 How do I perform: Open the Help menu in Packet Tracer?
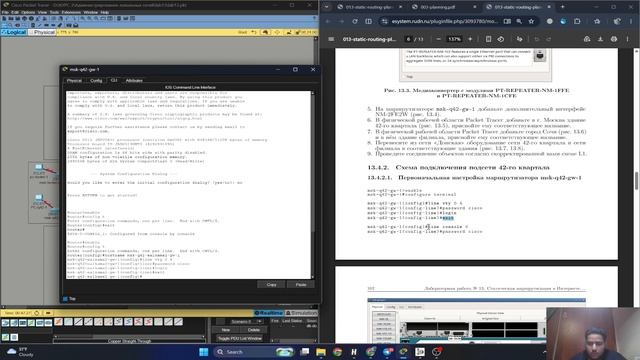[104, 12]
